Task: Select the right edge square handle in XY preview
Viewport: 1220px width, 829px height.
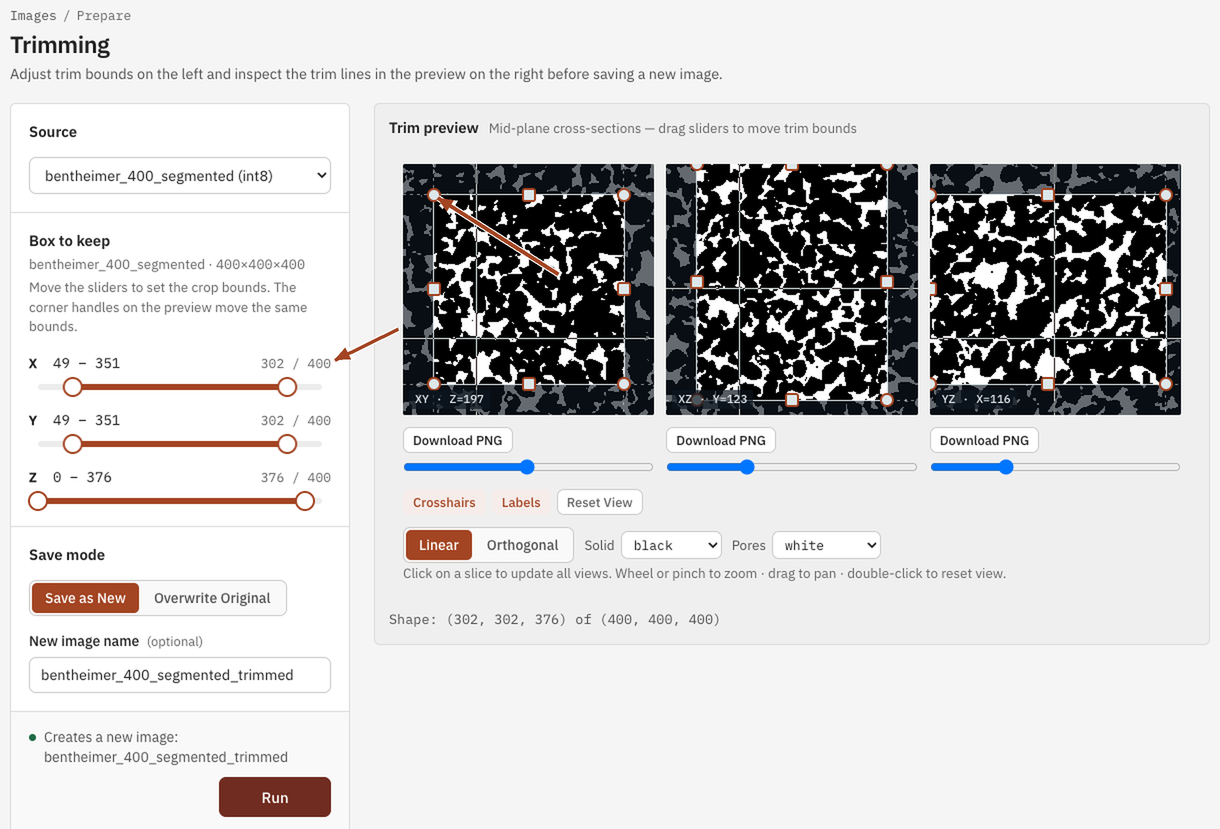Action: (624, 289)
